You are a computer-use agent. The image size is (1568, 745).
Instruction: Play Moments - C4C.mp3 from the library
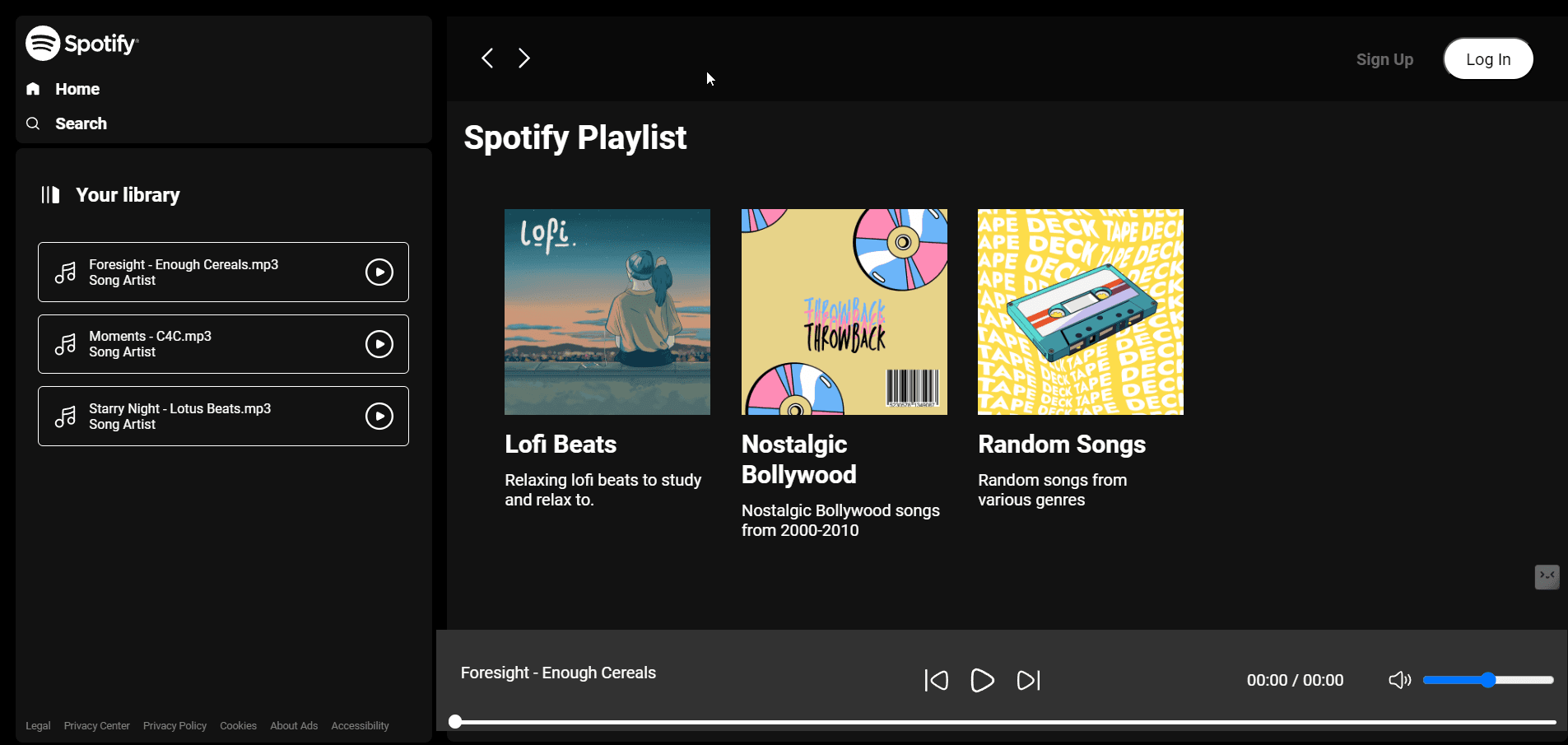click(x=379, y=344)
